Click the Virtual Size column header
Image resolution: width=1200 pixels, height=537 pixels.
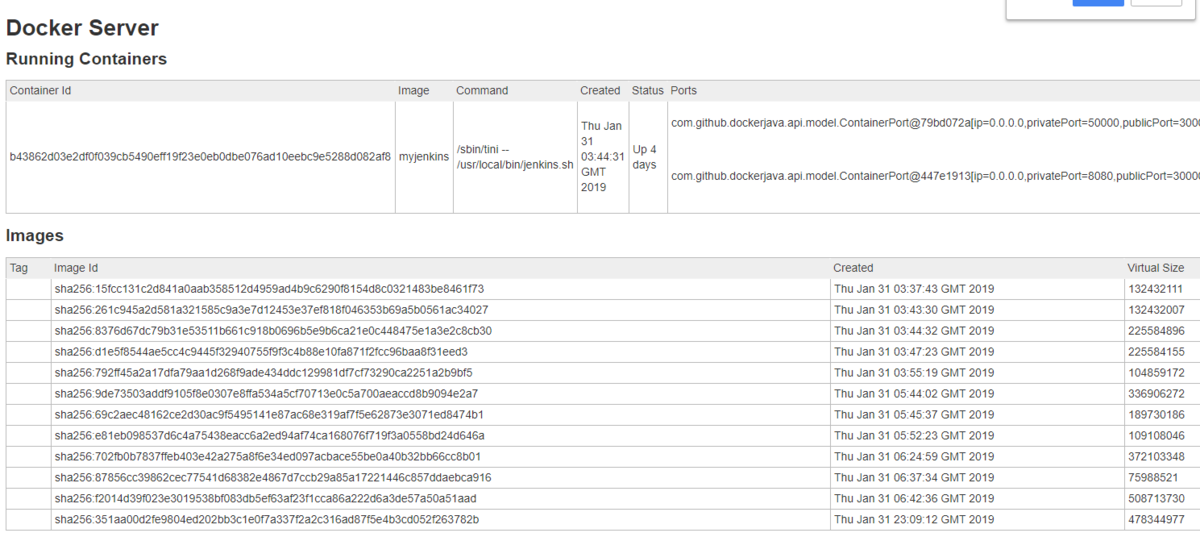coord(1156,268)
